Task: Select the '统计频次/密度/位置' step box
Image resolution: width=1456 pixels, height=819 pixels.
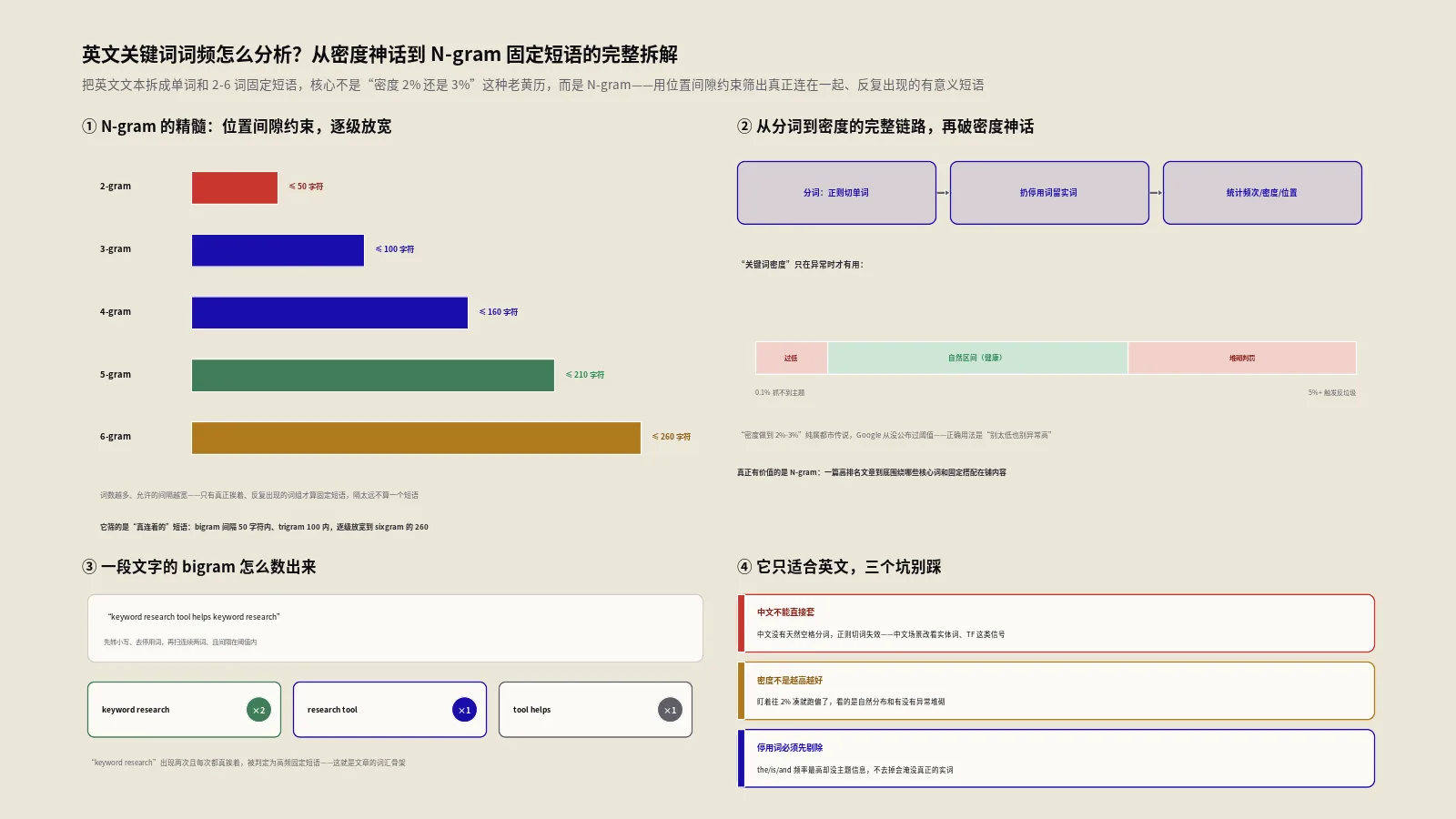Action: pyautogui.click(x=1262, y=193)
